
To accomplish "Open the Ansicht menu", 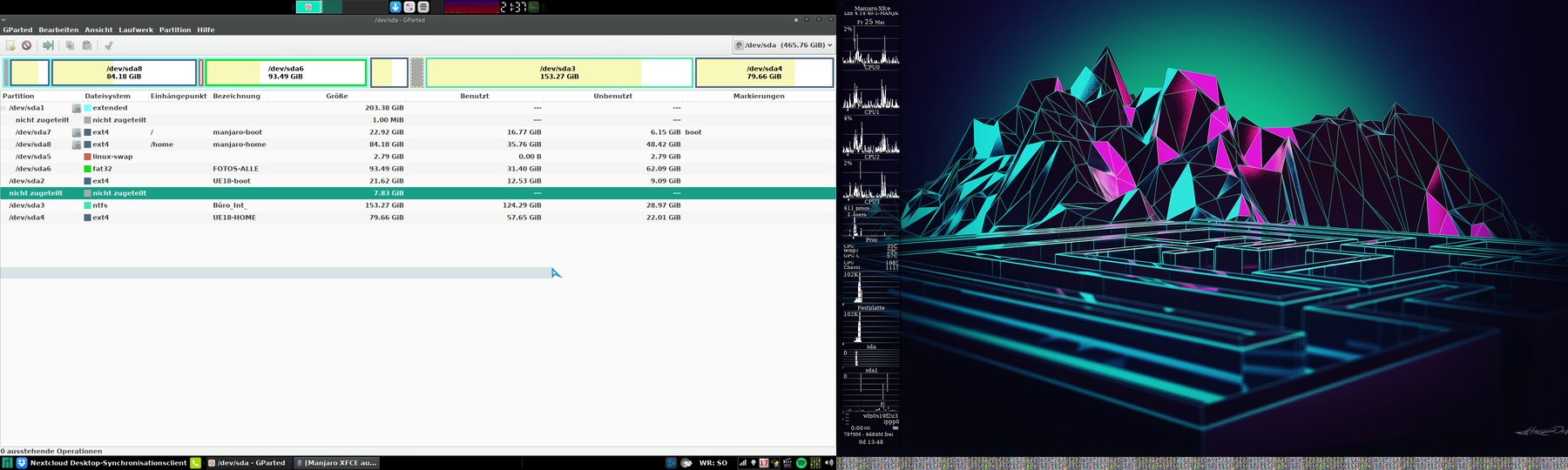I will 98,30.
